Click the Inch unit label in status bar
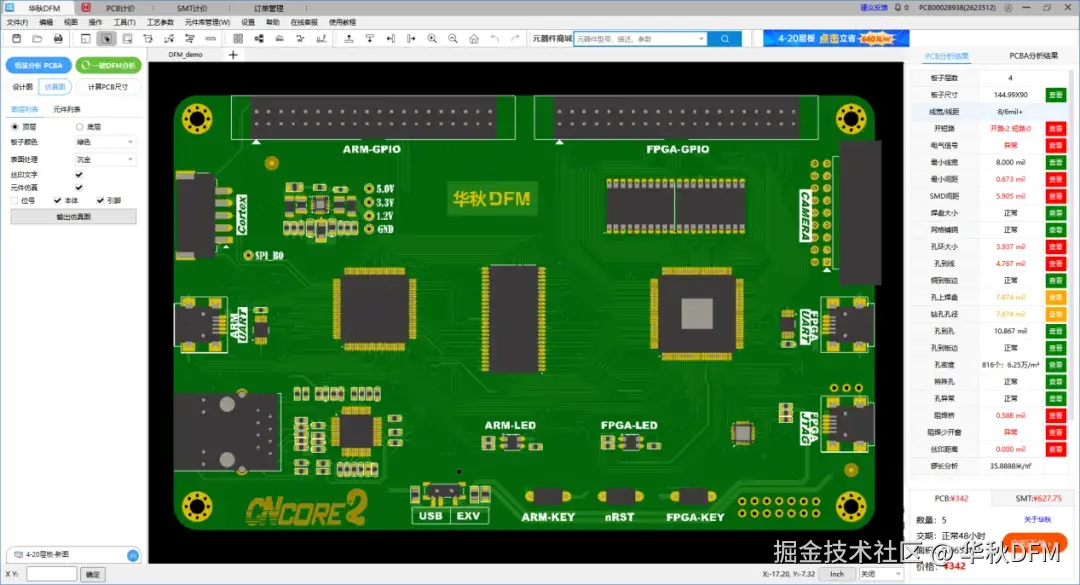This screenshot has height=585, width=1080. click(837, 574)
